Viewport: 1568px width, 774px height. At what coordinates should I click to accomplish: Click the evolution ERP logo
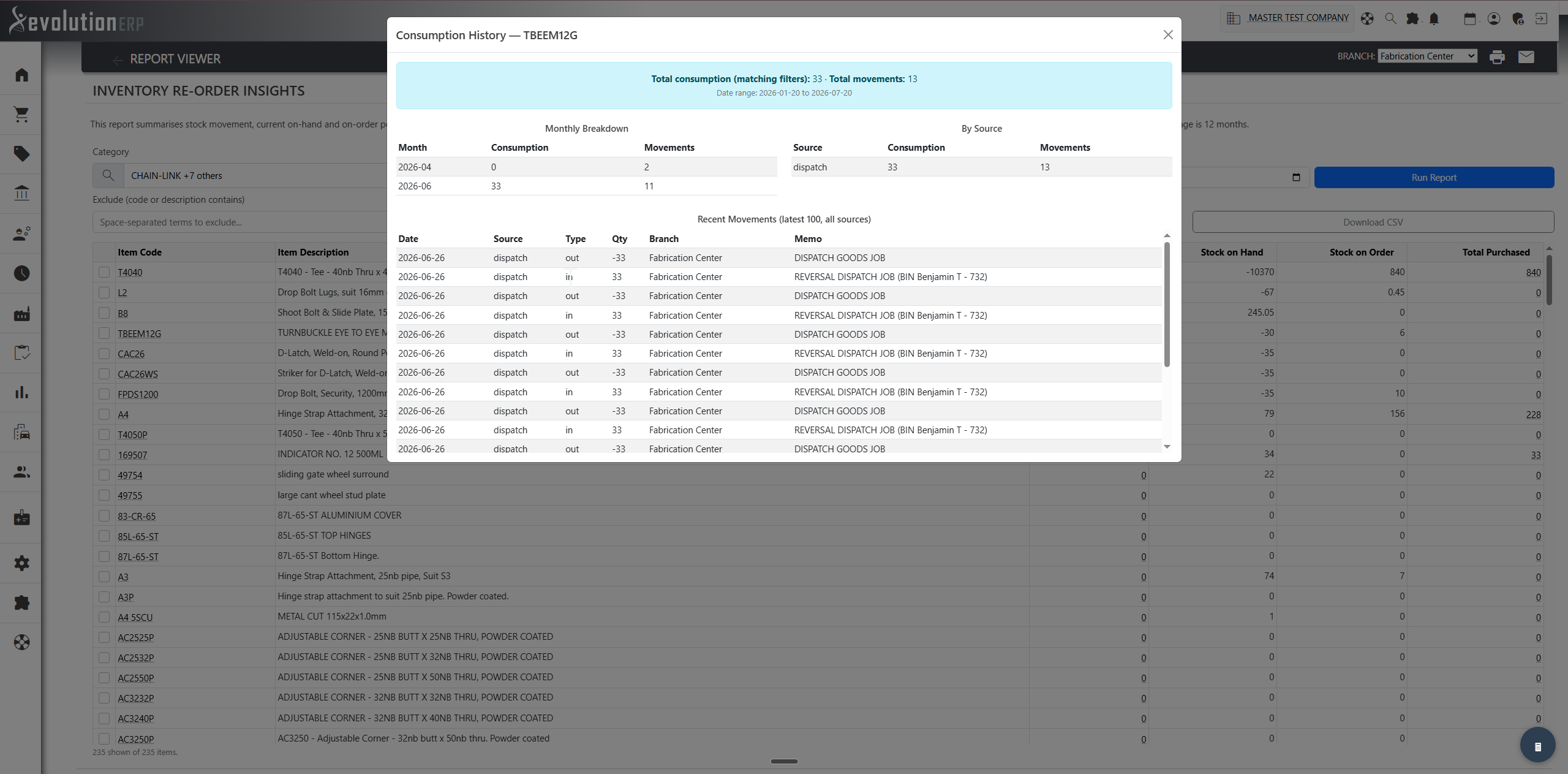coord(77,21)
